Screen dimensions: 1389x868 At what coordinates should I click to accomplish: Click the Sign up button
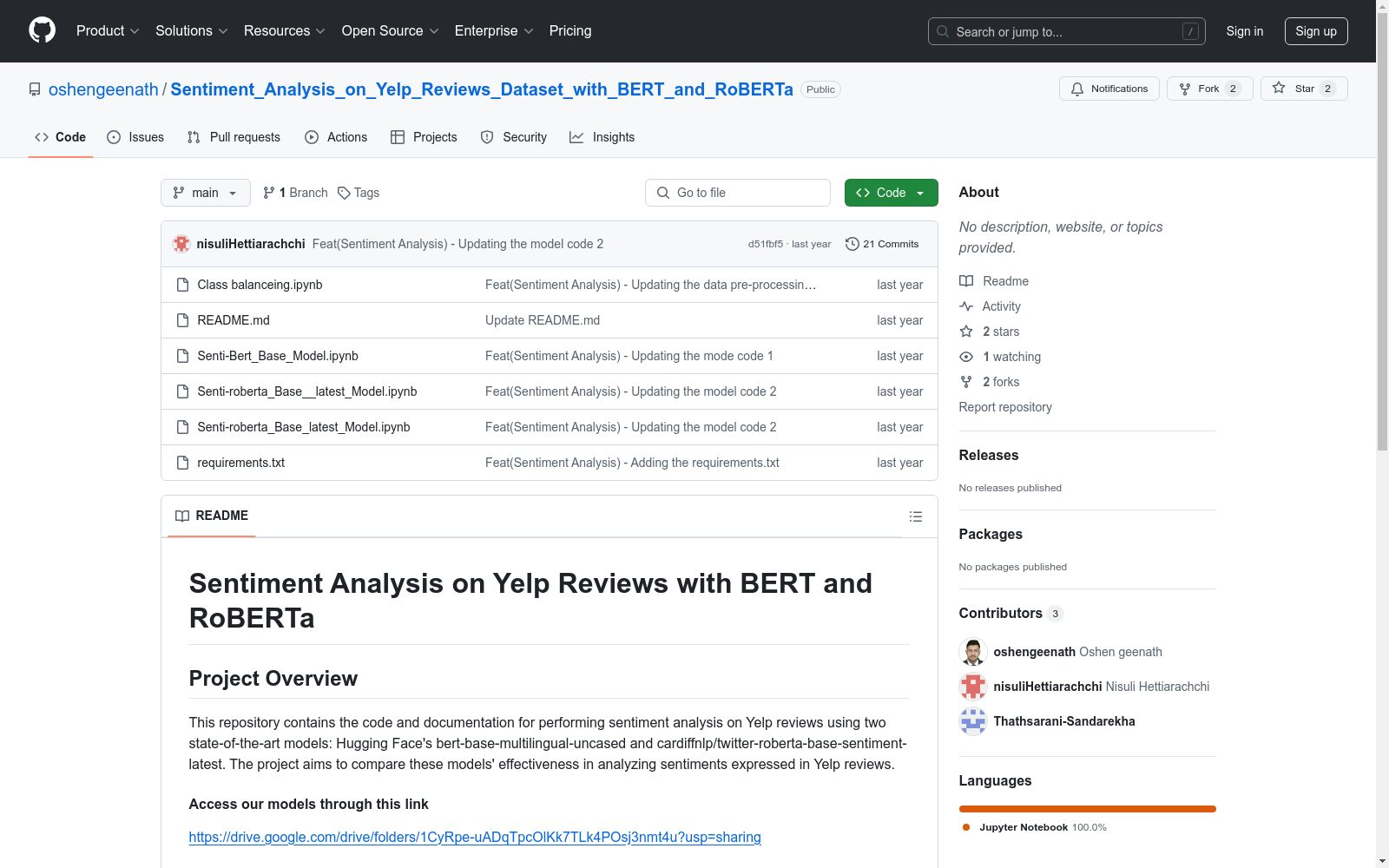point(1316,31)
